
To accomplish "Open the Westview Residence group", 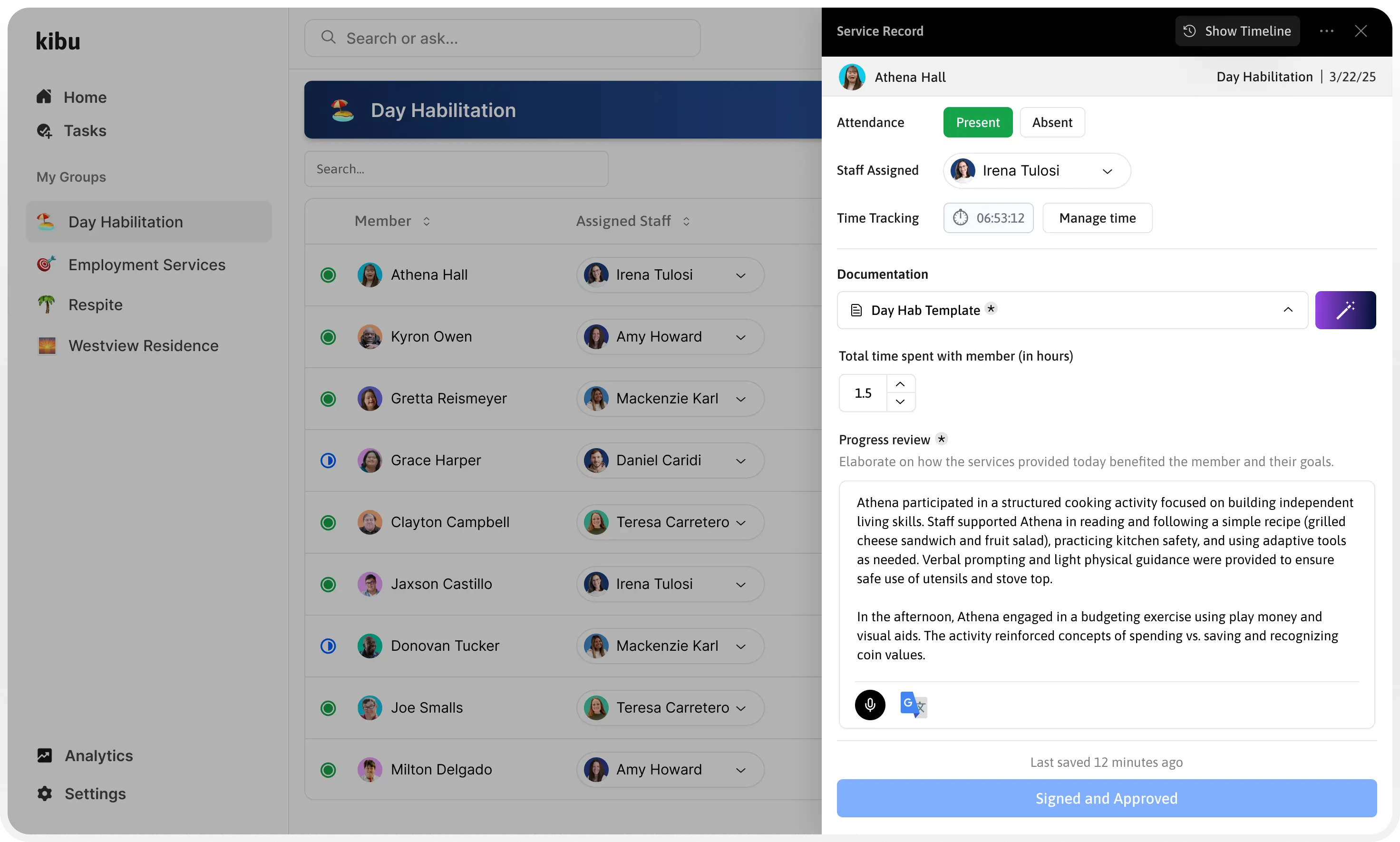I will pos(143,345).
